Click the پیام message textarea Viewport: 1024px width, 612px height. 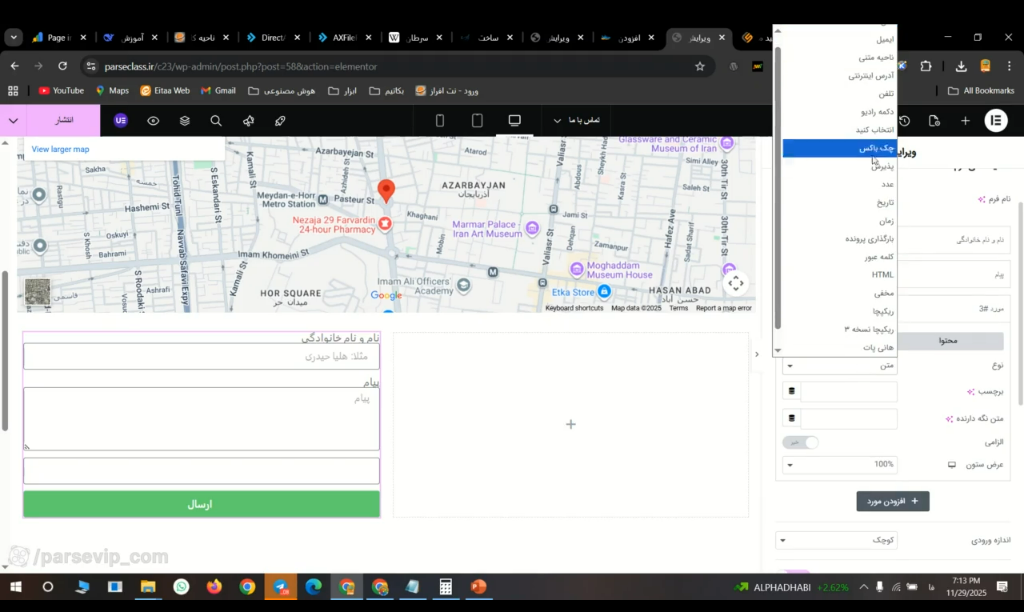pos(201,419)
